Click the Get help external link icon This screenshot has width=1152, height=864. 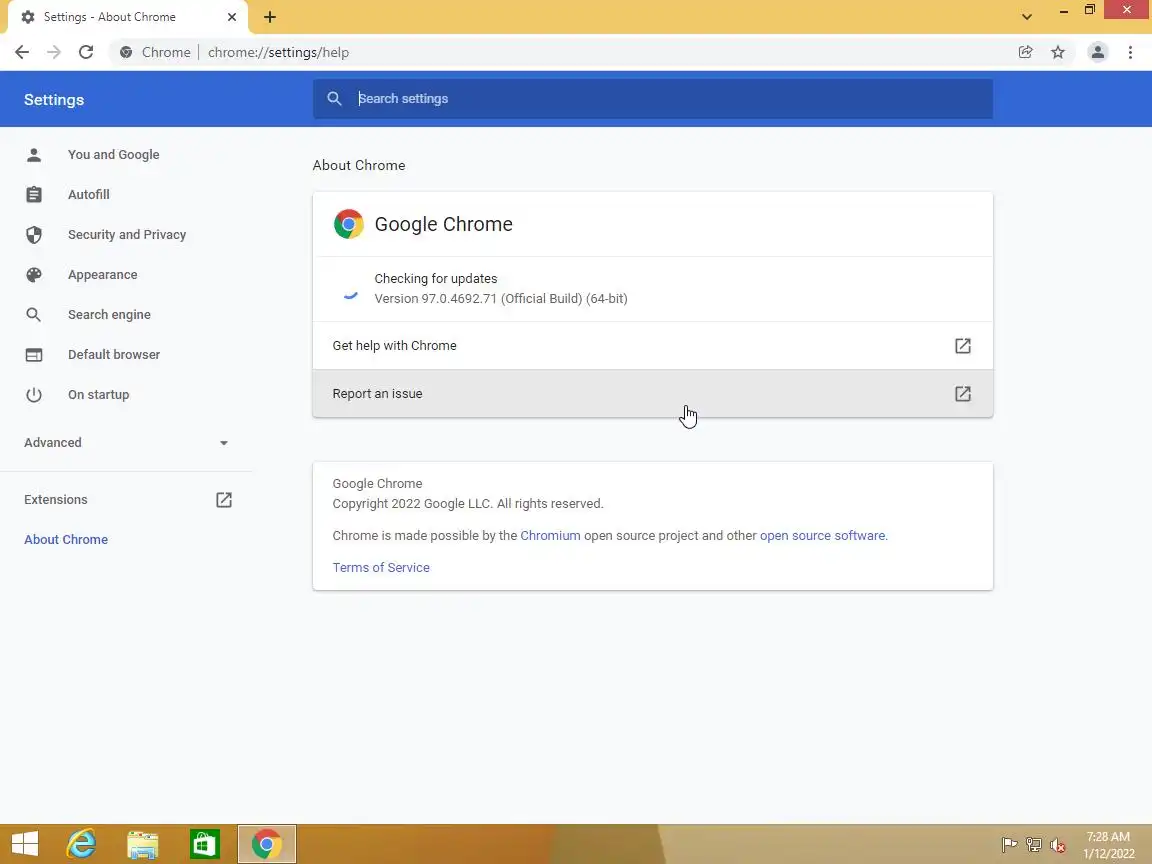point(962,345)
